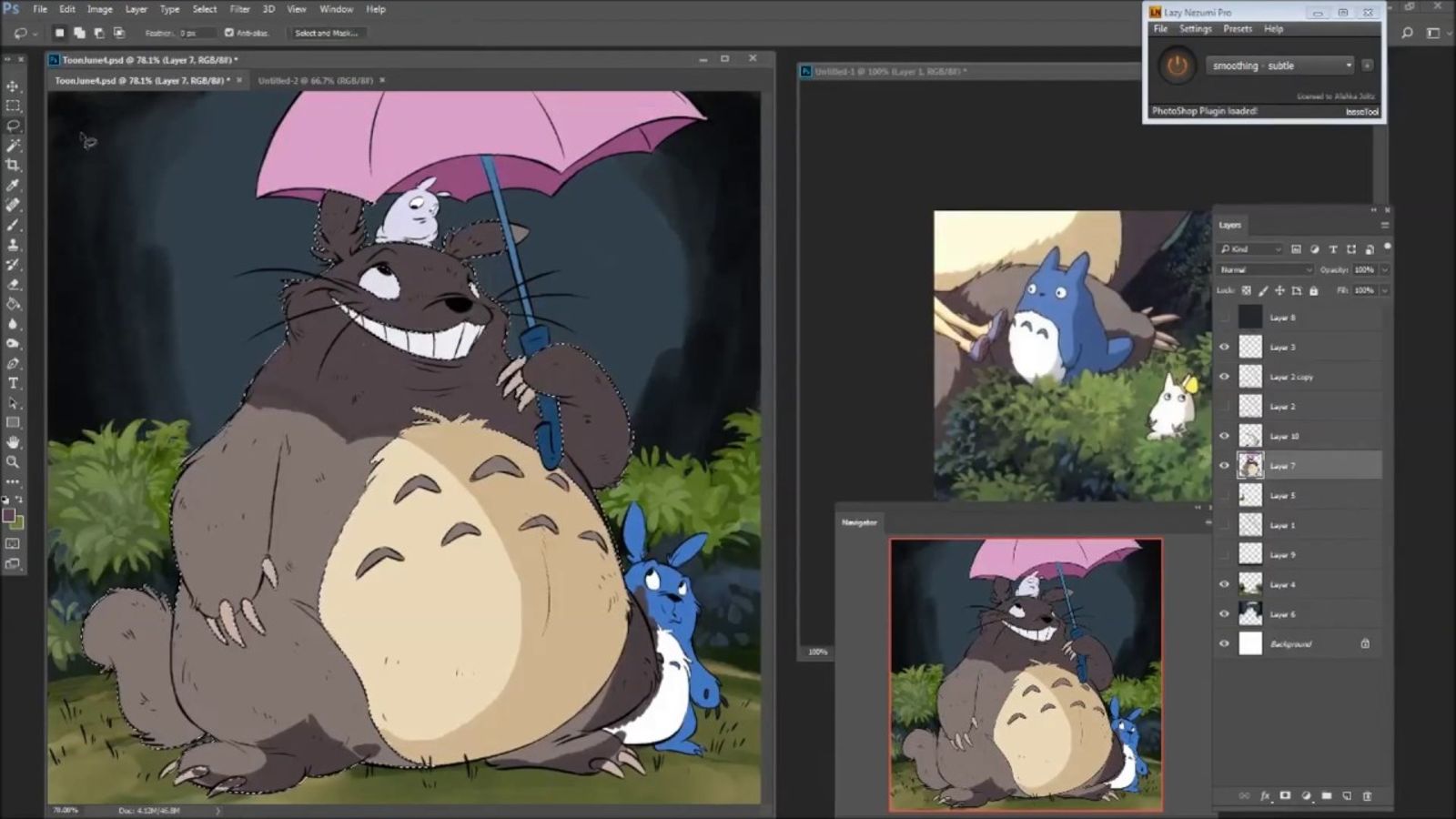Hide Layer 3 using its eye icon
1456x819 pixels.
click(1224, 347)
